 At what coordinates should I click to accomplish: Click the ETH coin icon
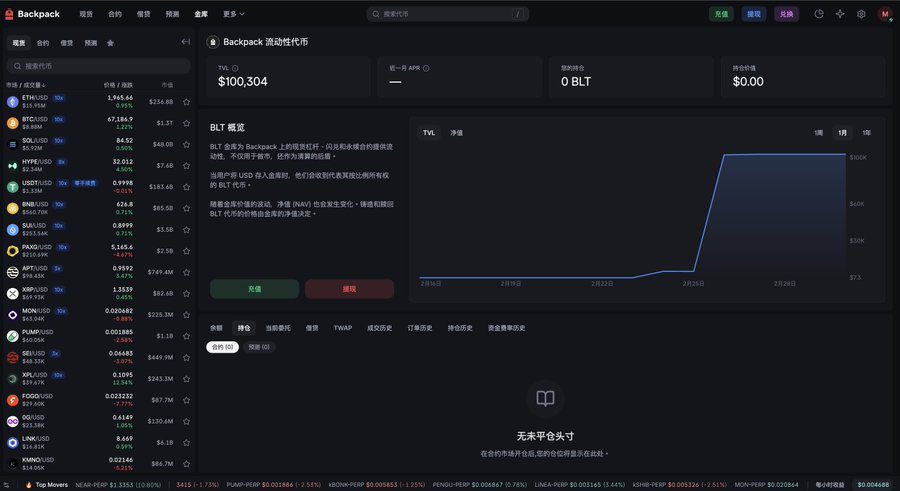[x=13, y=102]
